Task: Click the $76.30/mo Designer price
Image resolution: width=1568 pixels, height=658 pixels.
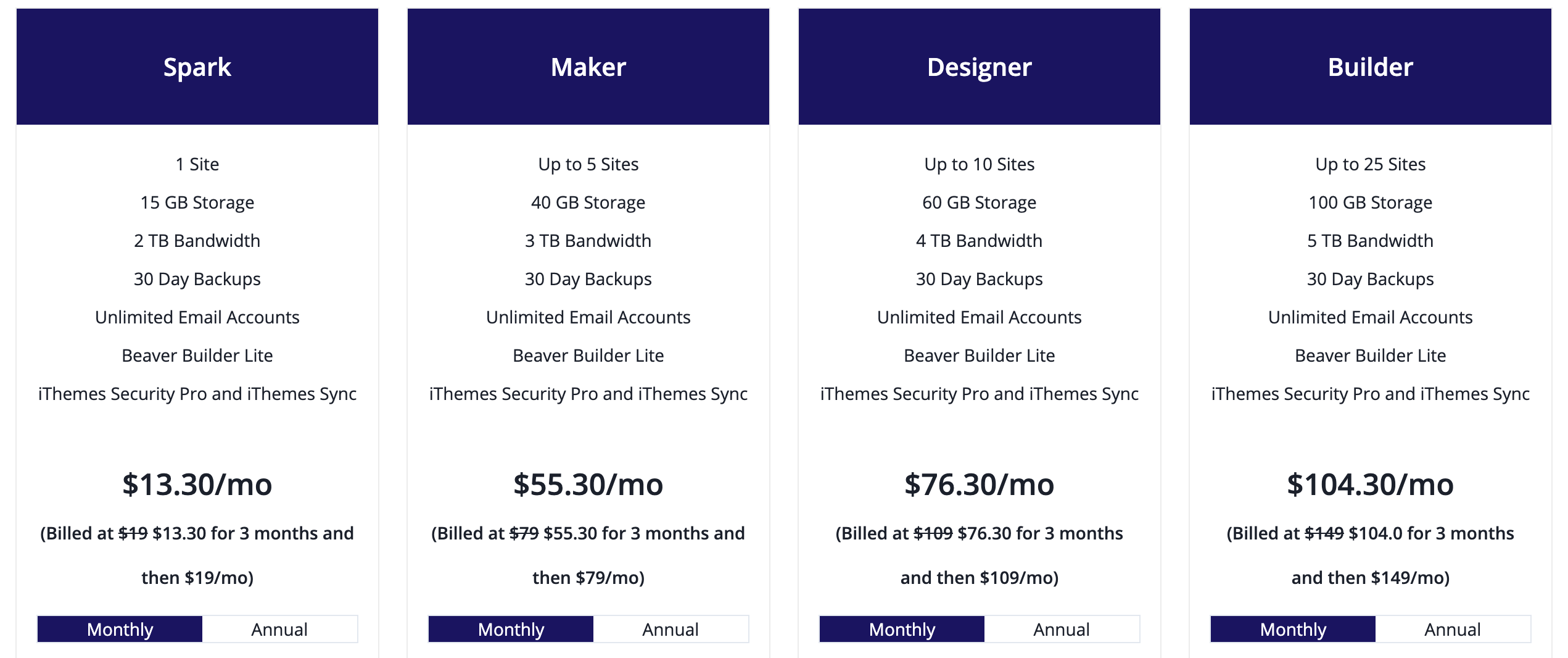Action: (980, 485)
